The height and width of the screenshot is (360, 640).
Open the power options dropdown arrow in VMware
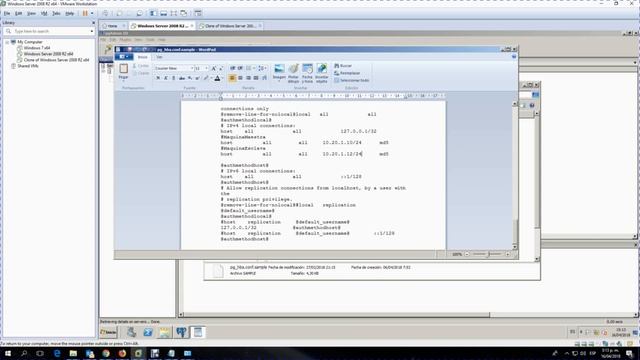point(91,13)
